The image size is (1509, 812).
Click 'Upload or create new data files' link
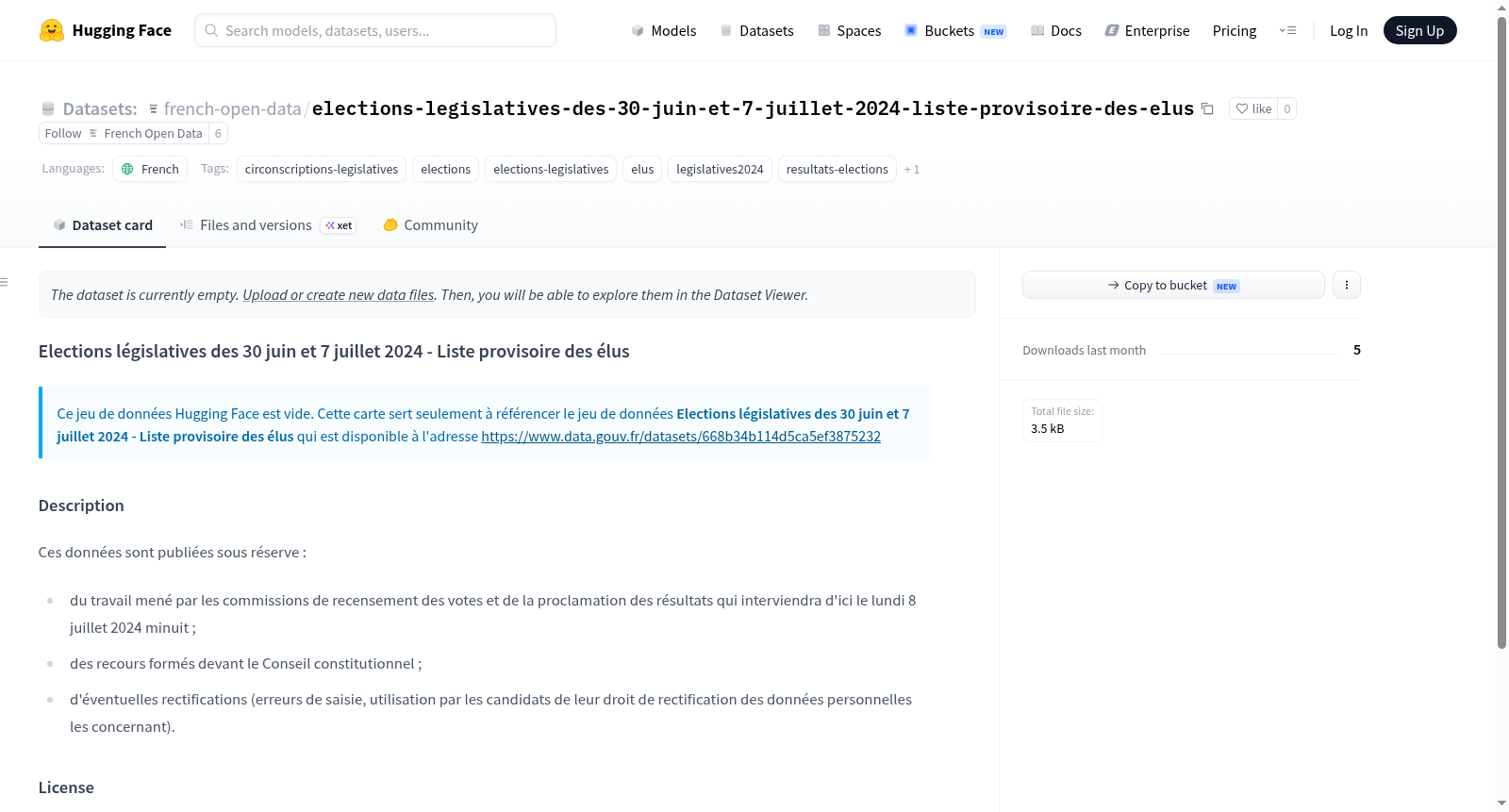(x=339, y=295)
